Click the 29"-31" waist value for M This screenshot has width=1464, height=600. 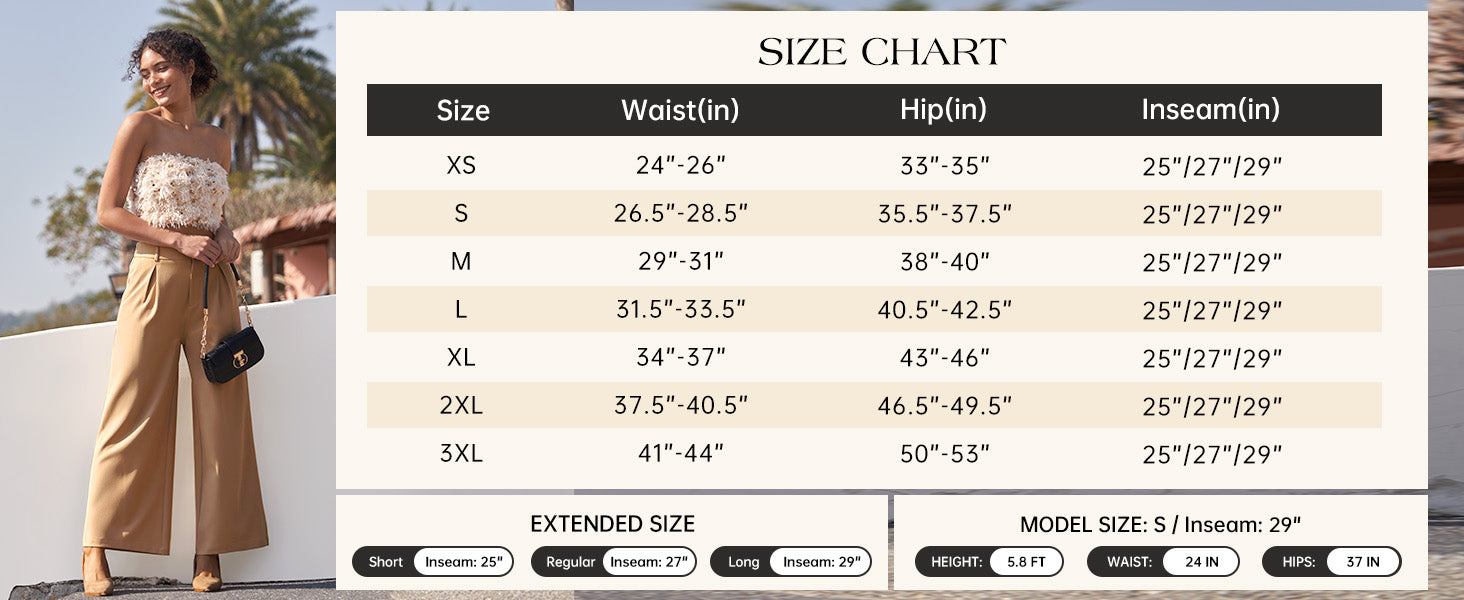pyautogui.click(x=680, y=262)
